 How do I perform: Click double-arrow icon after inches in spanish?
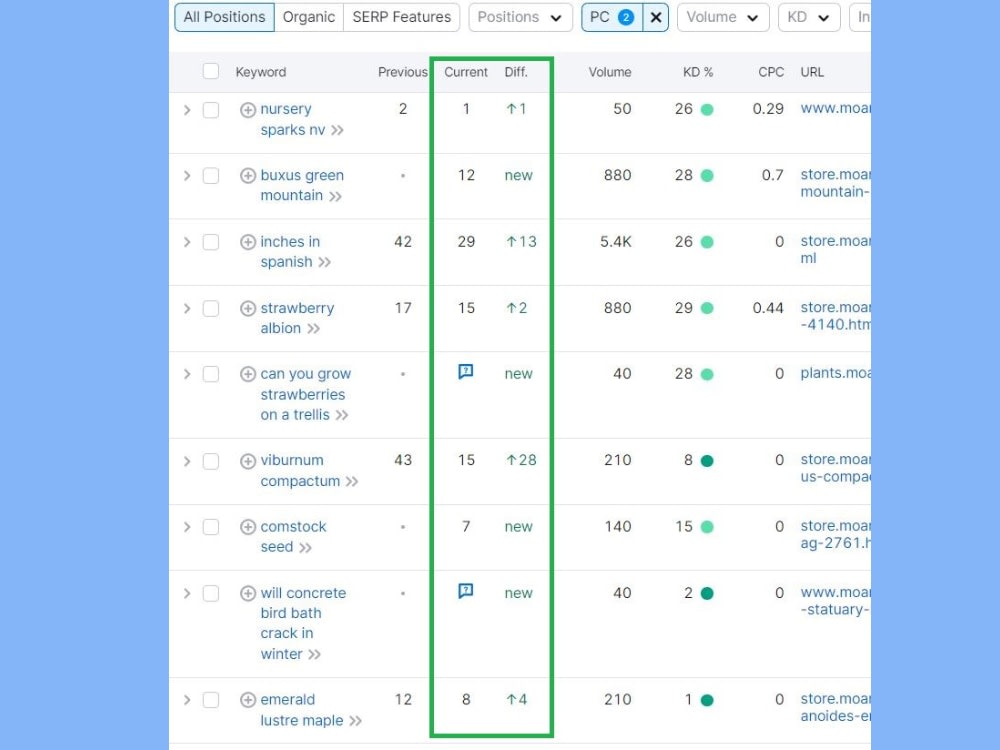325,263
